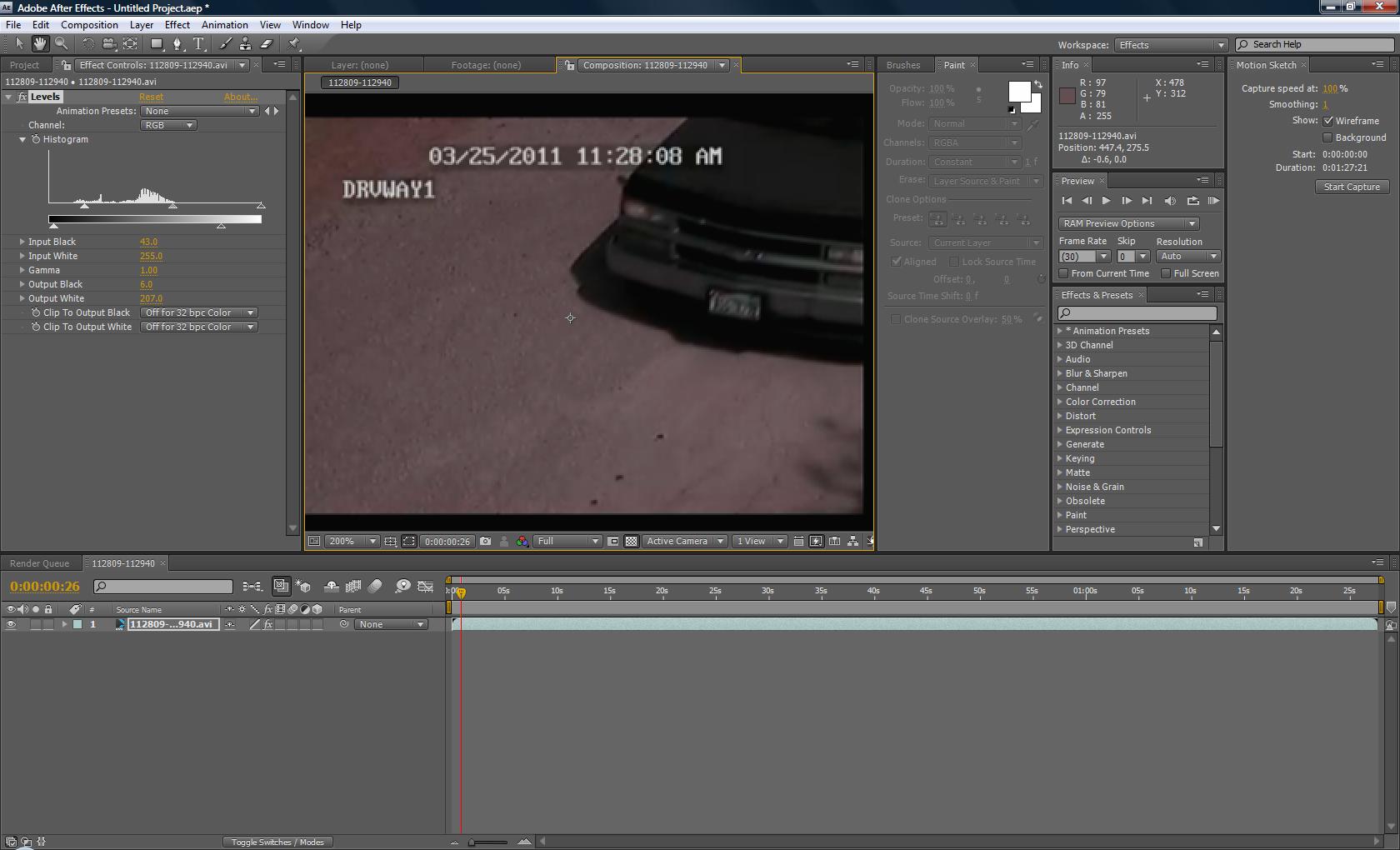Select the Zoom magnifier tool

(61, 44)
